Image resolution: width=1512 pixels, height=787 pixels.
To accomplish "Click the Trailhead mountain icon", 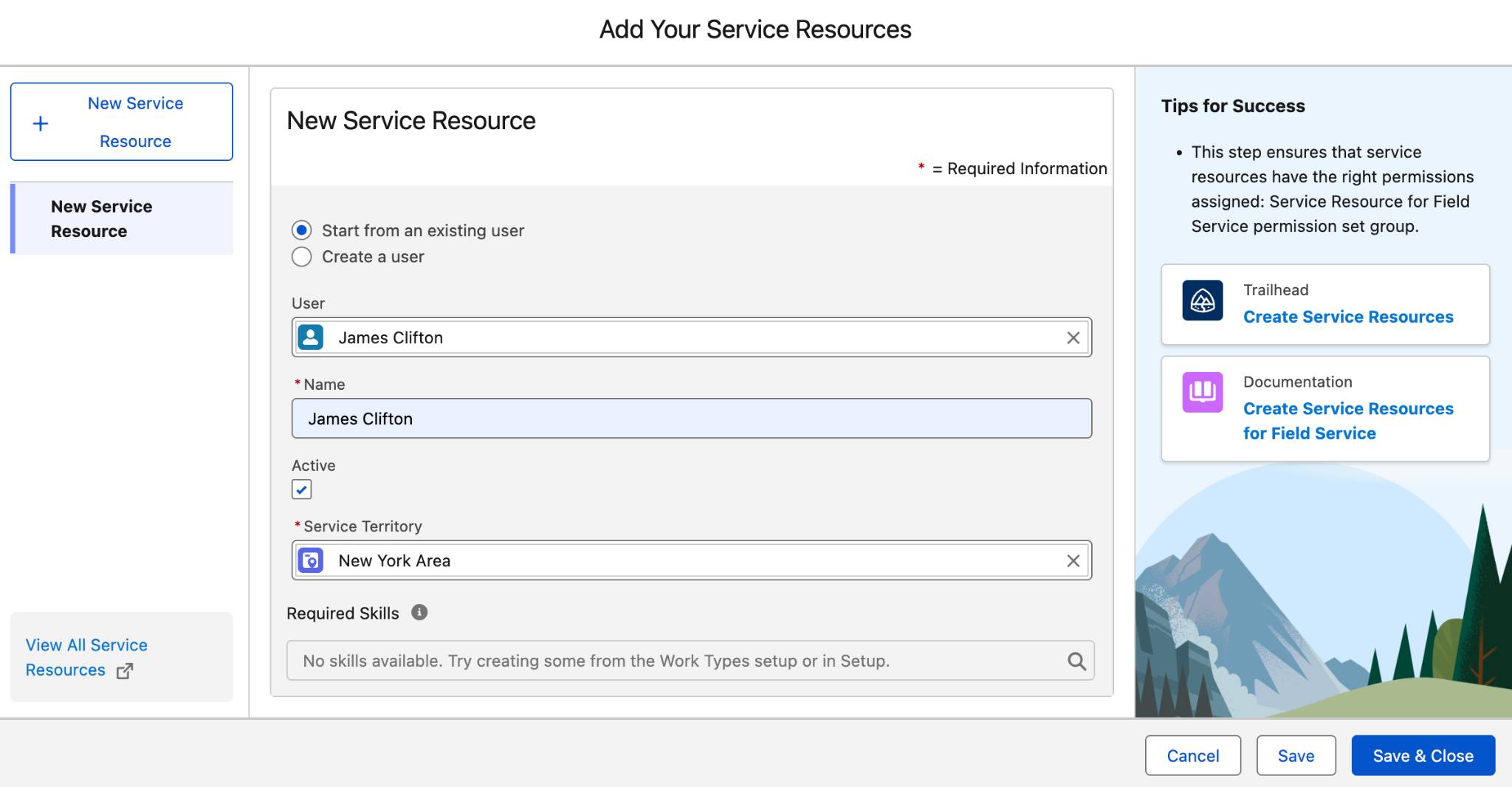I will point(1203,300).
